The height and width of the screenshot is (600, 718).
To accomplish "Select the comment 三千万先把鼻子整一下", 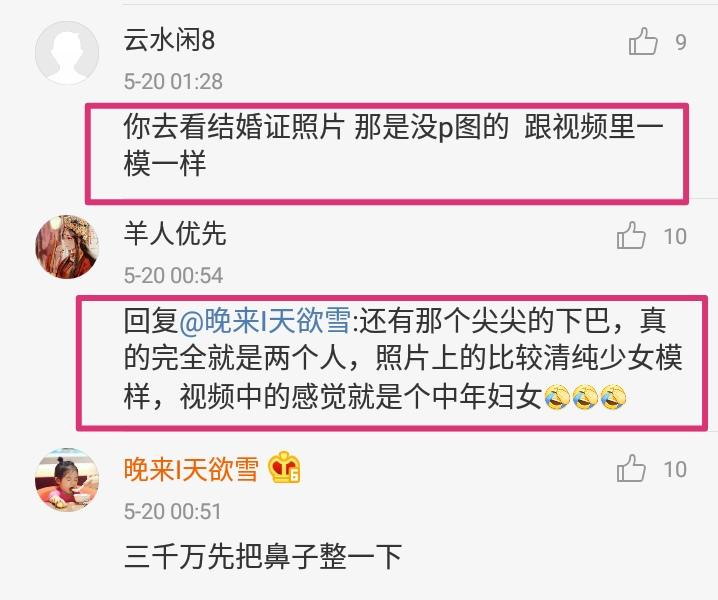I will [x=263, y=556].
